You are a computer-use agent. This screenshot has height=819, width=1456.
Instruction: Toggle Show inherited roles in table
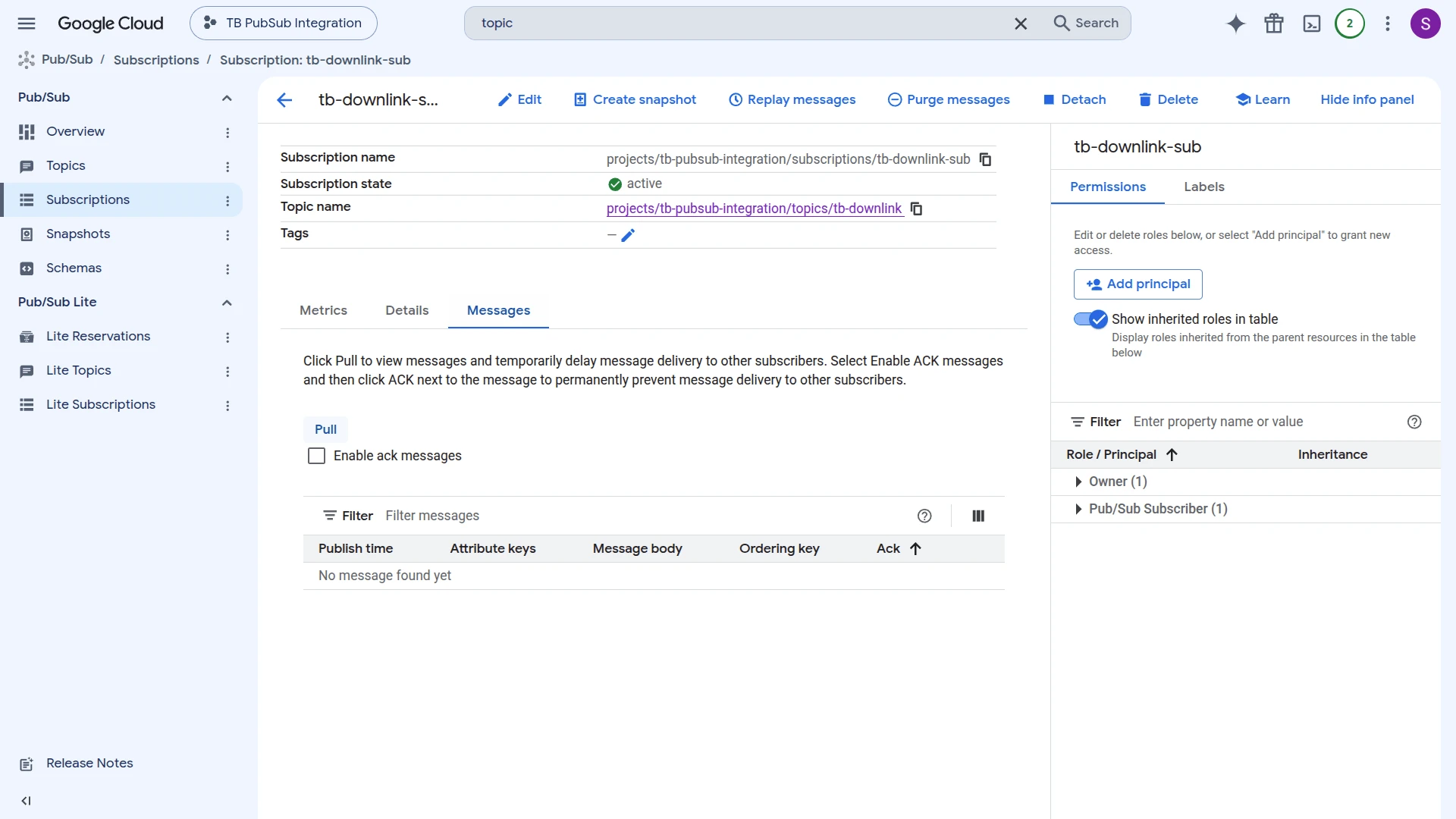[x=1090, y=319]
